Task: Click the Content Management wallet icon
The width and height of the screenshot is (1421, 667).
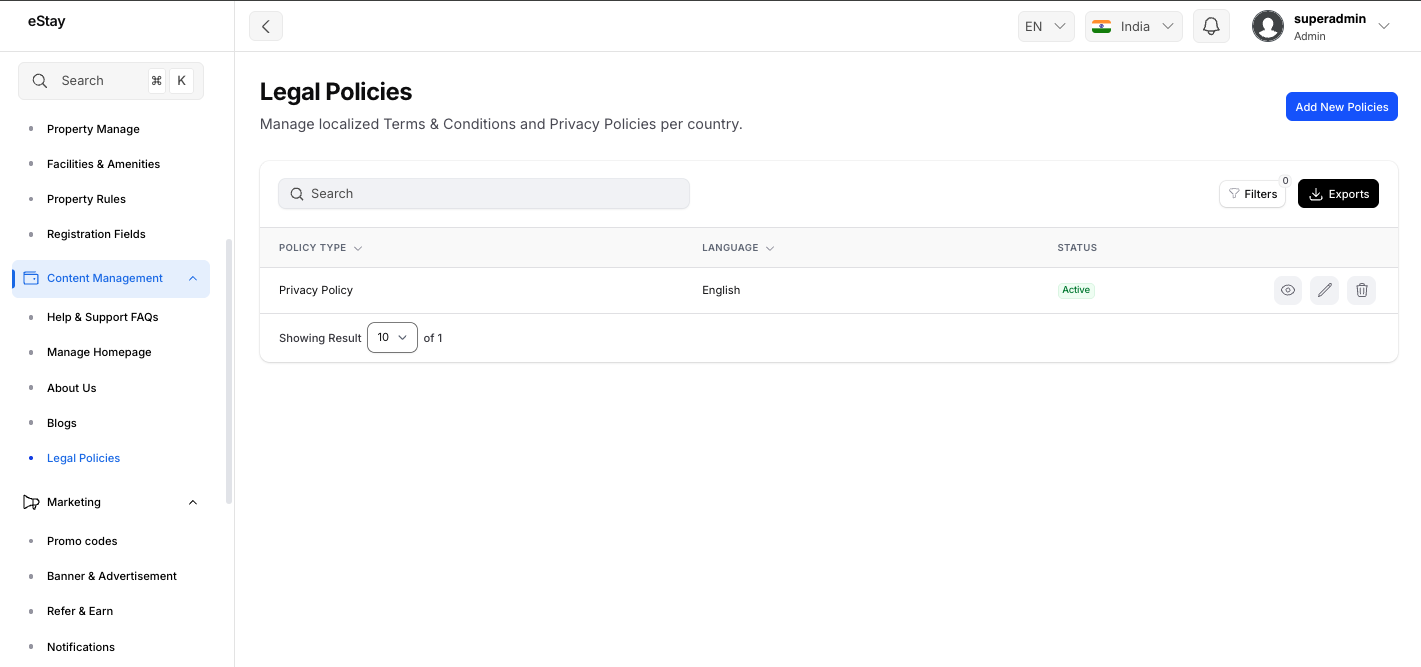Action: click(x=31, y=278)
